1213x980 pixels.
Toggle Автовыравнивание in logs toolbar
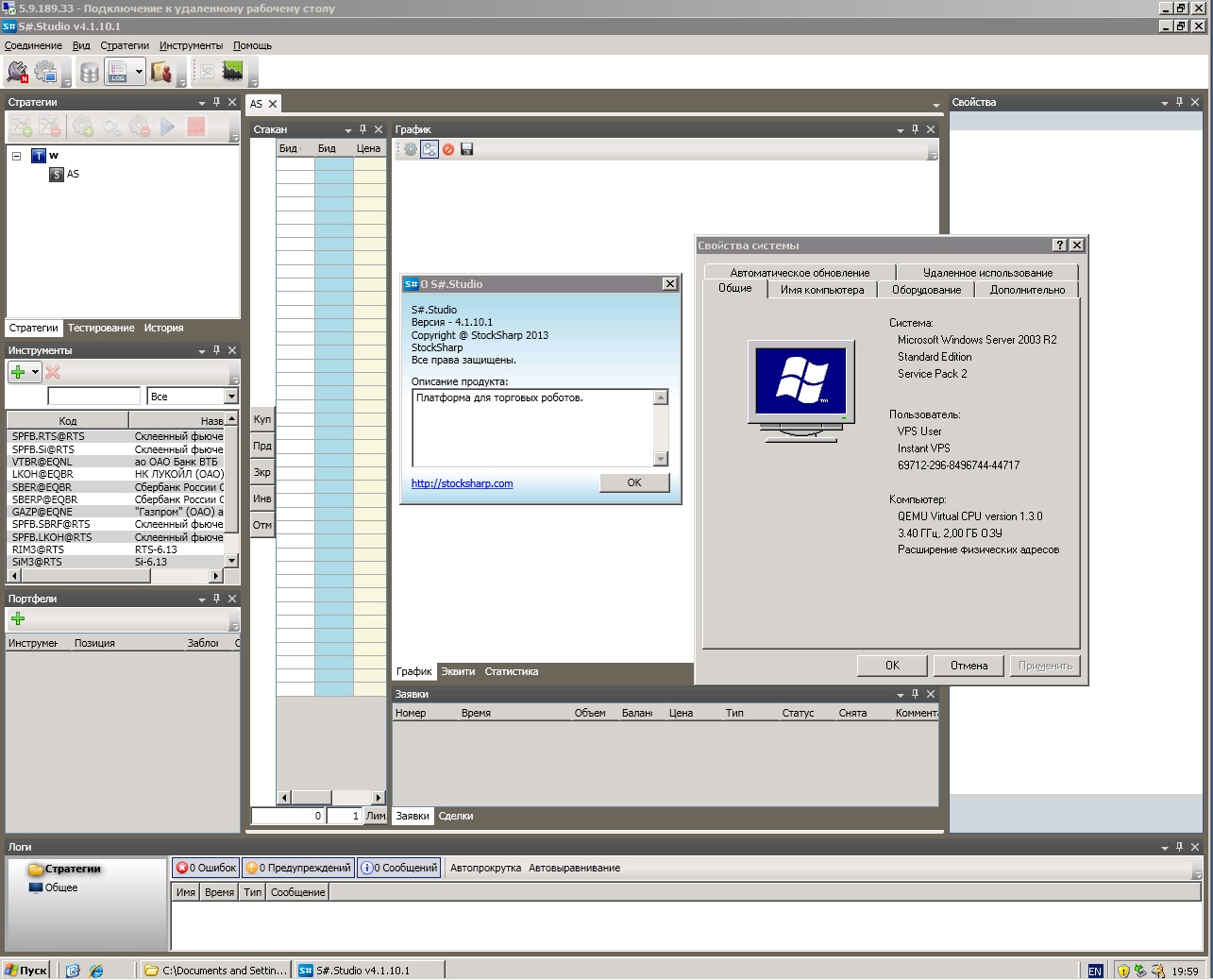tap(574, 868)
